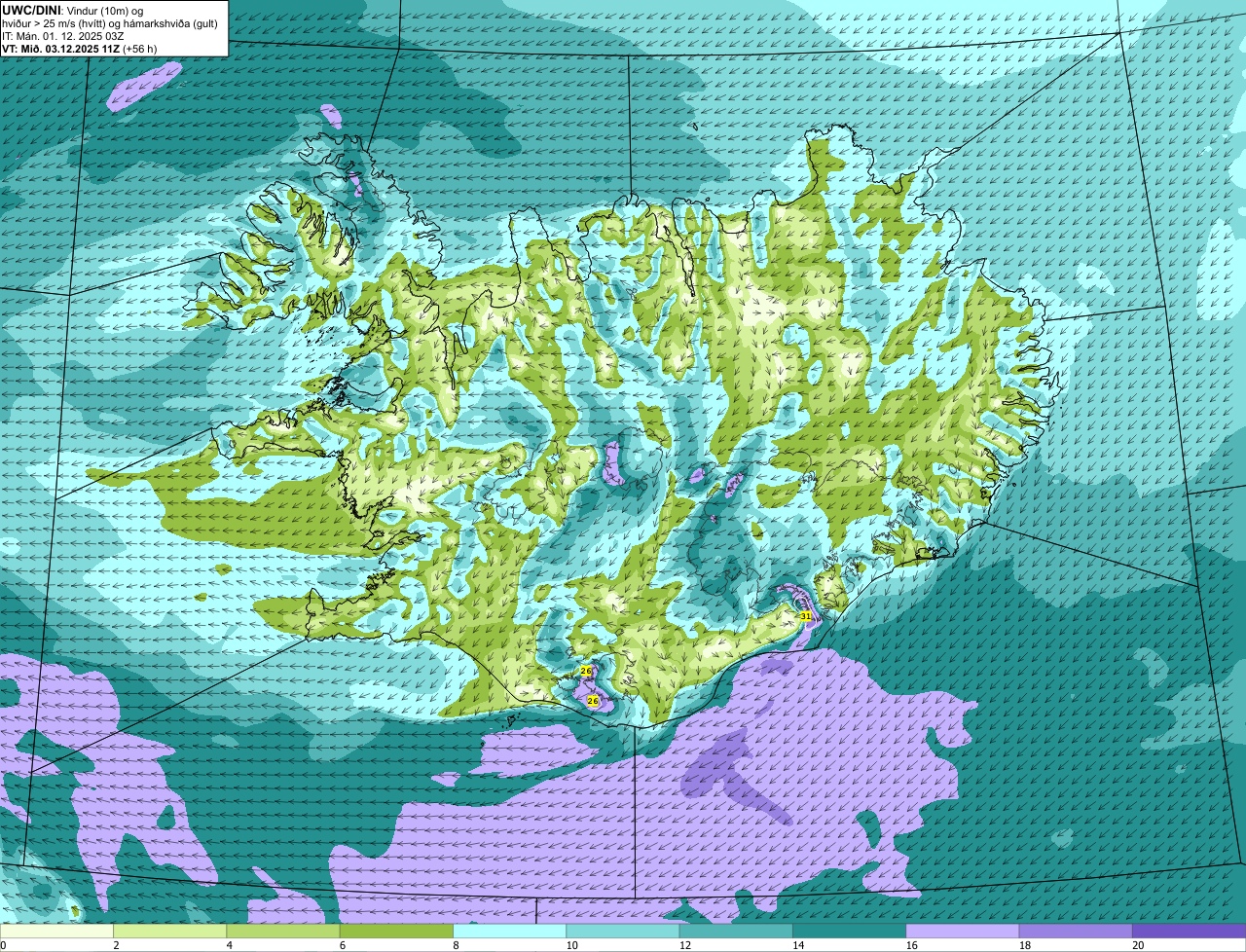Select the 4–6 m/s green swatch
This screenshot has height=952, width=1246.
point(283,932)
